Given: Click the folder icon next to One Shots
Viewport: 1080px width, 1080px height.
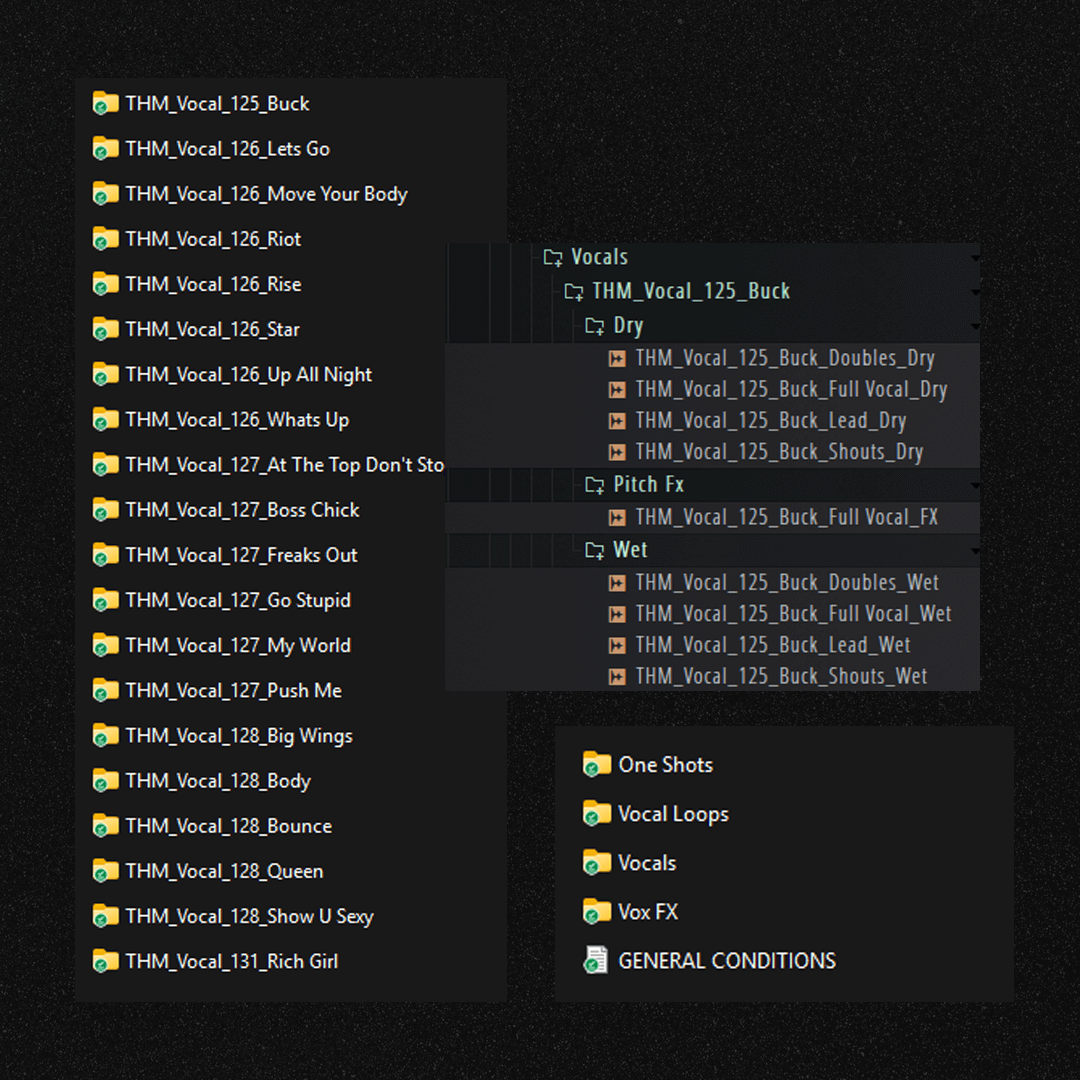Looking at the screenshot, I should point(597,765).
